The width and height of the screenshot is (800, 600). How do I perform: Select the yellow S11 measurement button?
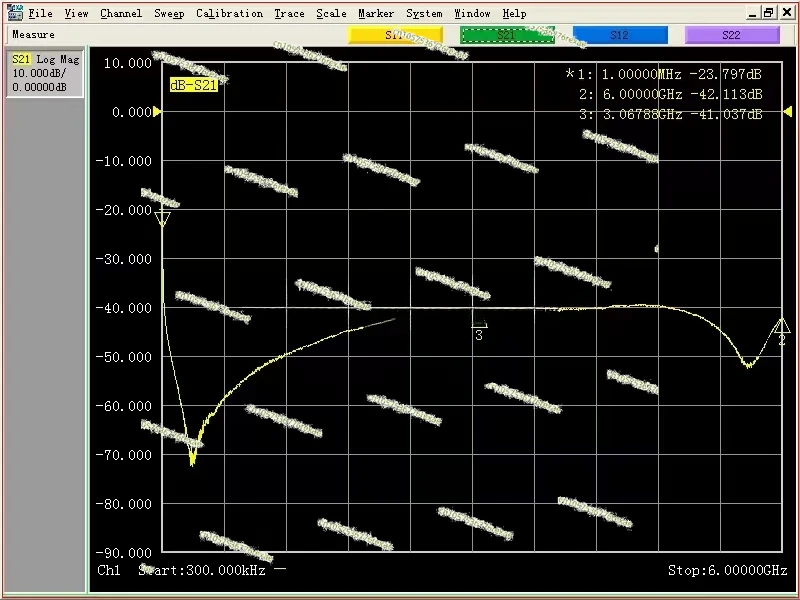coord(395,35)
